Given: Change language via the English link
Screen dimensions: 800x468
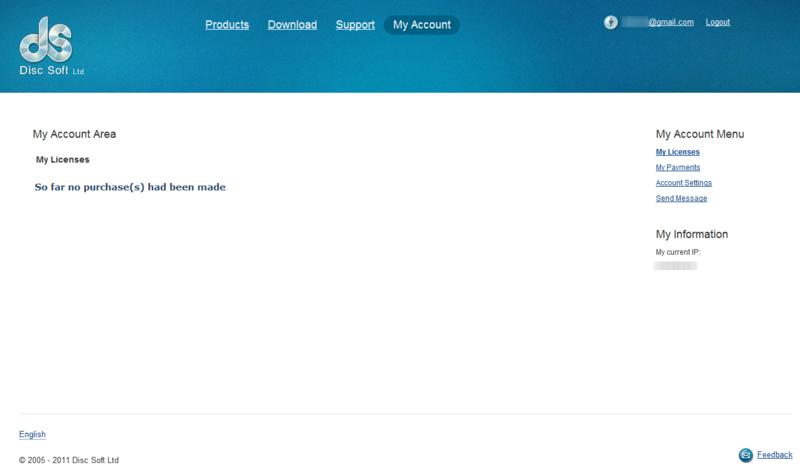Looking at the screenshot, I should pos(32,434).
